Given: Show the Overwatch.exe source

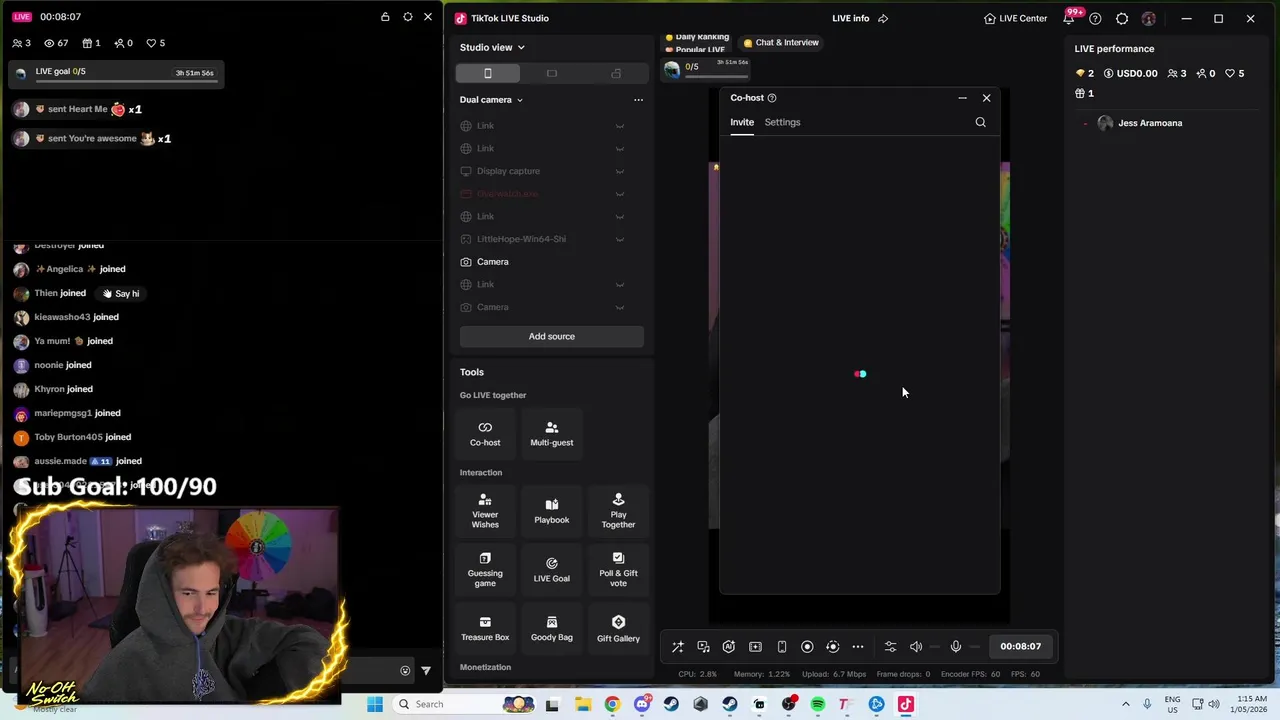Looking at the screenshot, I should [x=620, y=194].
